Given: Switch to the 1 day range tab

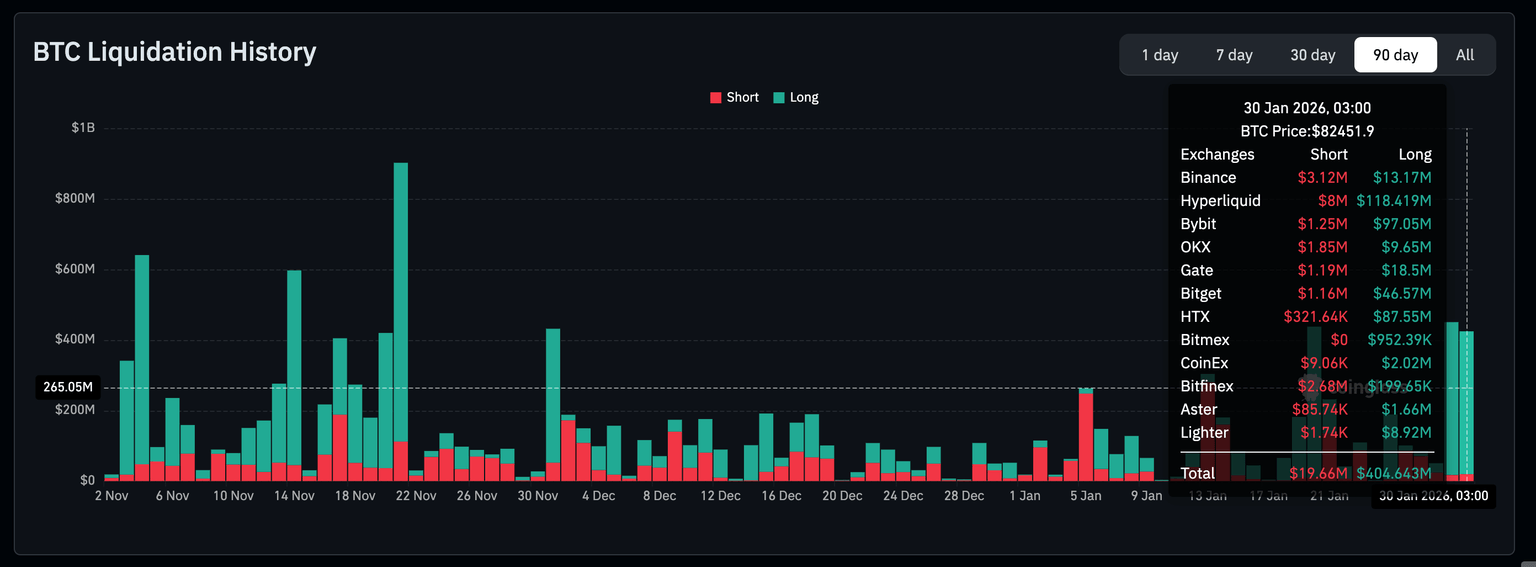Looking at the screenshot, I should 1160,55.
